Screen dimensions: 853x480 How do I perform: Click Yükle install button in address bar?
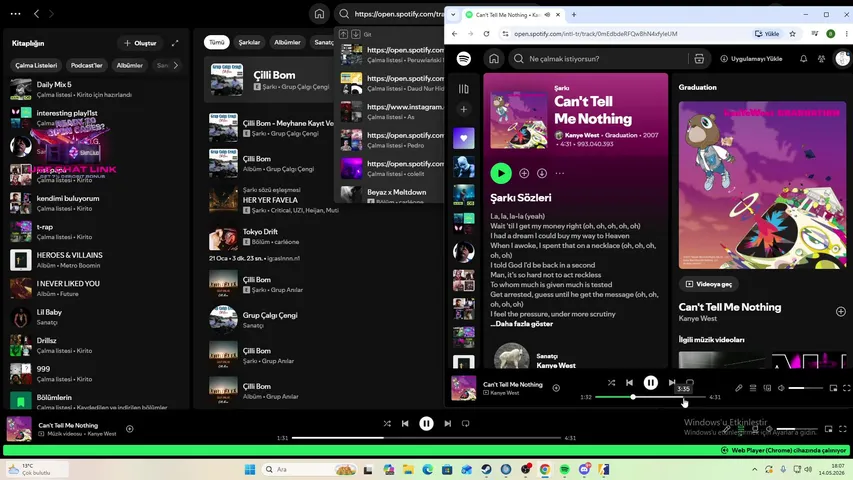(767, 34)
